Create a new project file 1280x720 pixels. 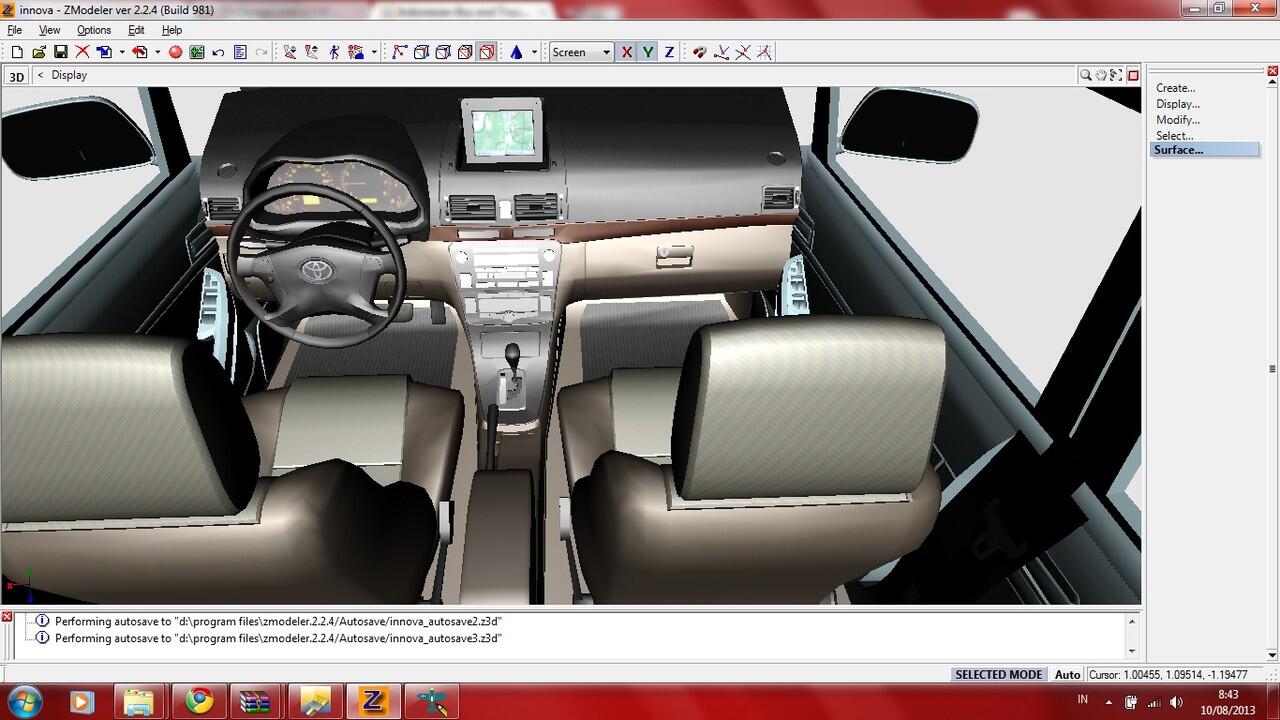(x=17, y=51)
